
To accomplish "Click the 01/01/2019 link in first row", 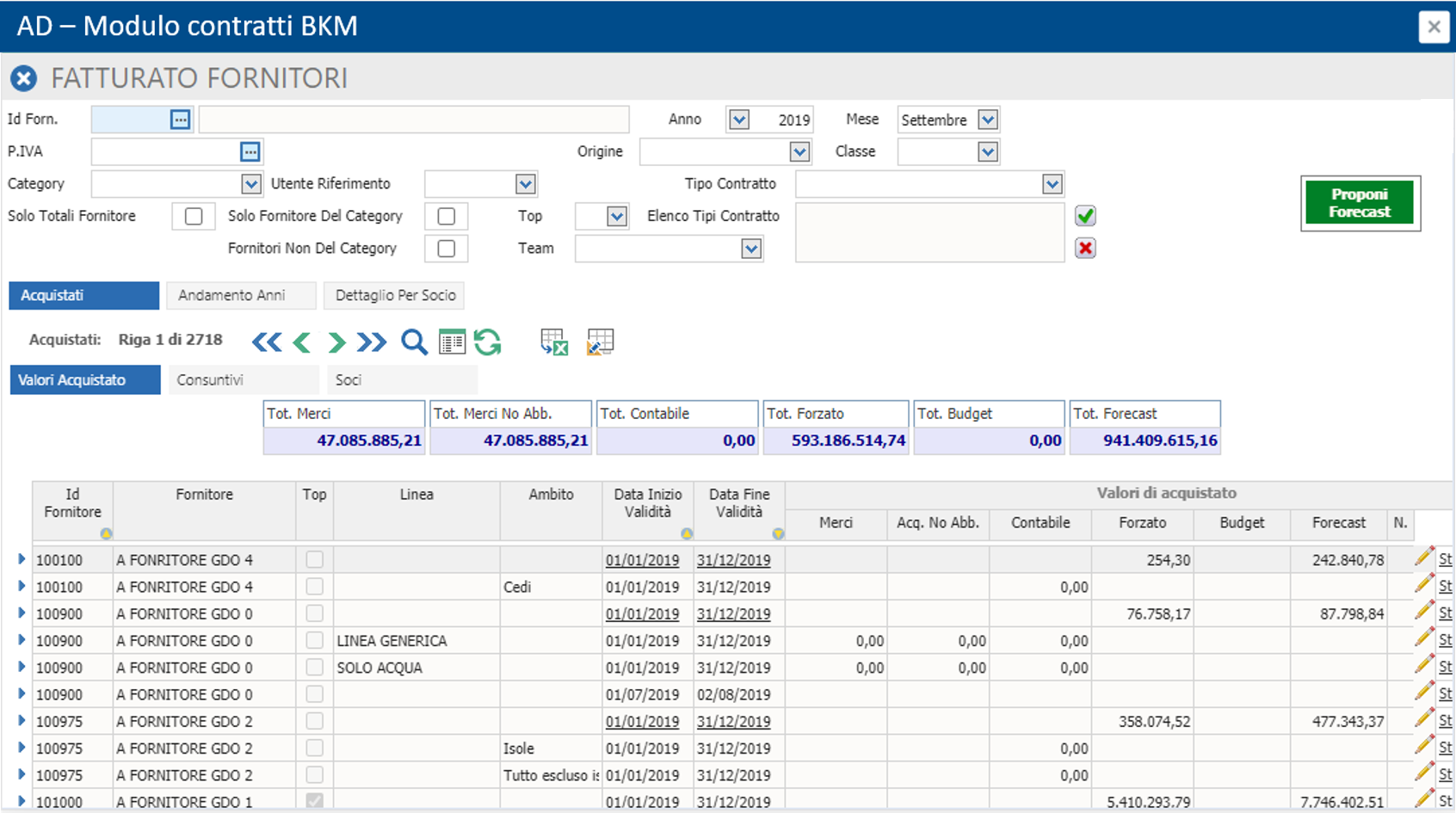I will pos(642,560).
